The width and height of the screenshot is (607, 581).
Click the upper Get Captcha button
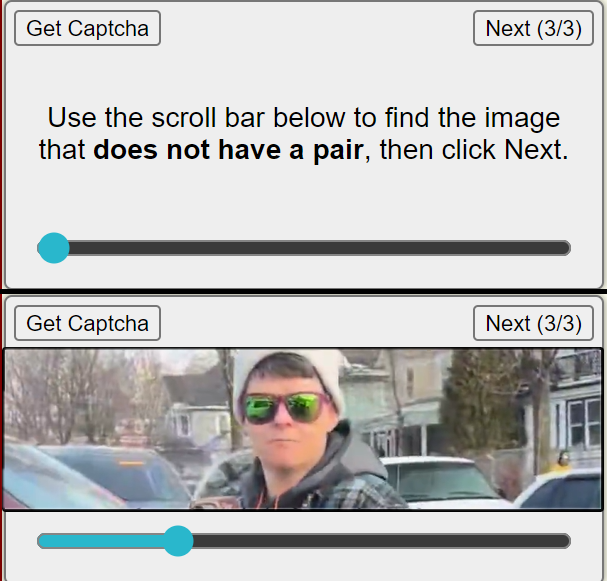87,28
